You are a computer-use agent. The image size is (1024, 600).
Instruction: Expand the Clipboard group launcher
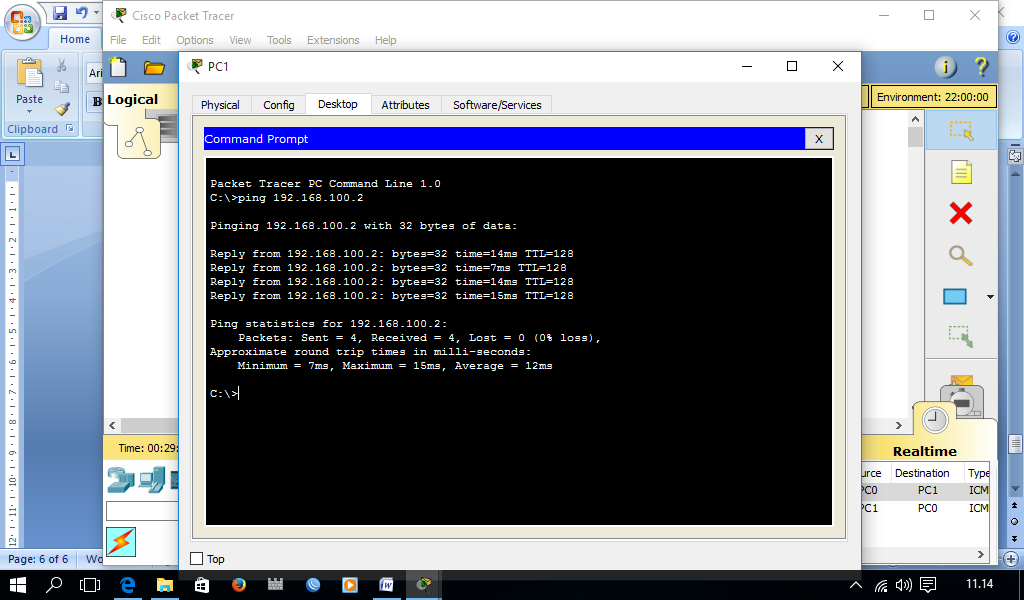click(x=69, y=129)
